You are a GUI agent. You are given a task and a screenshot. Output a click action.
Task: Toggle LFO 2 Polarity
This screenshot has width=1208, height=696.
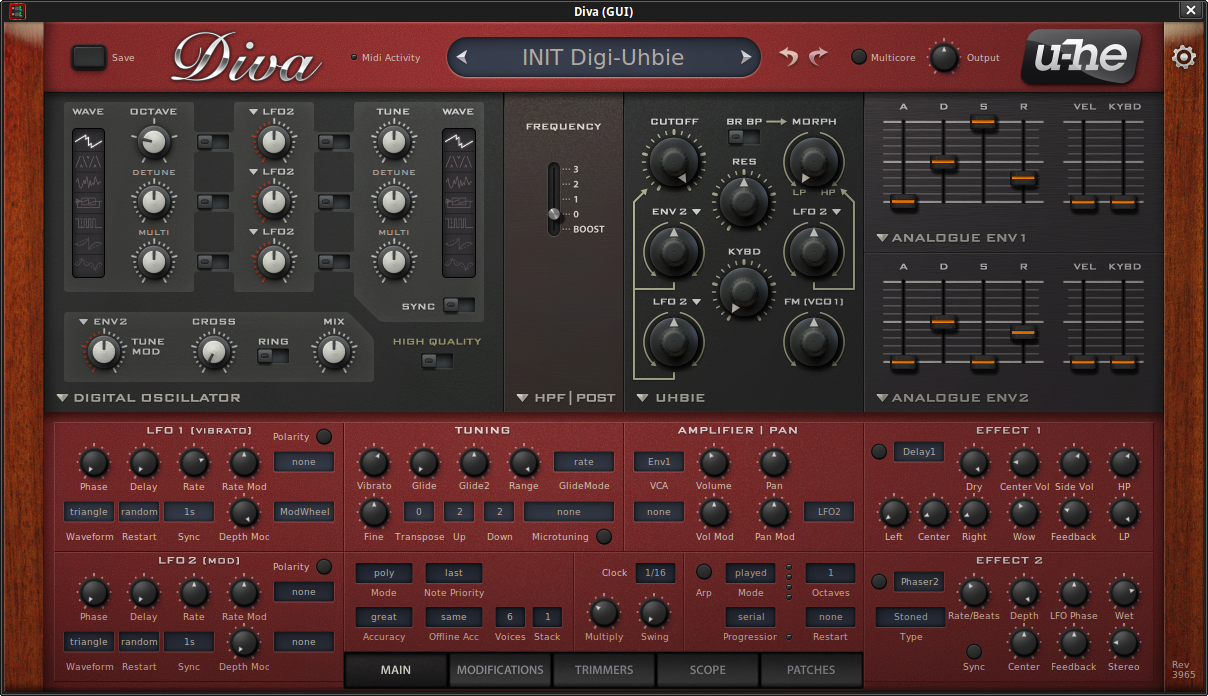[x=324, y=567]
